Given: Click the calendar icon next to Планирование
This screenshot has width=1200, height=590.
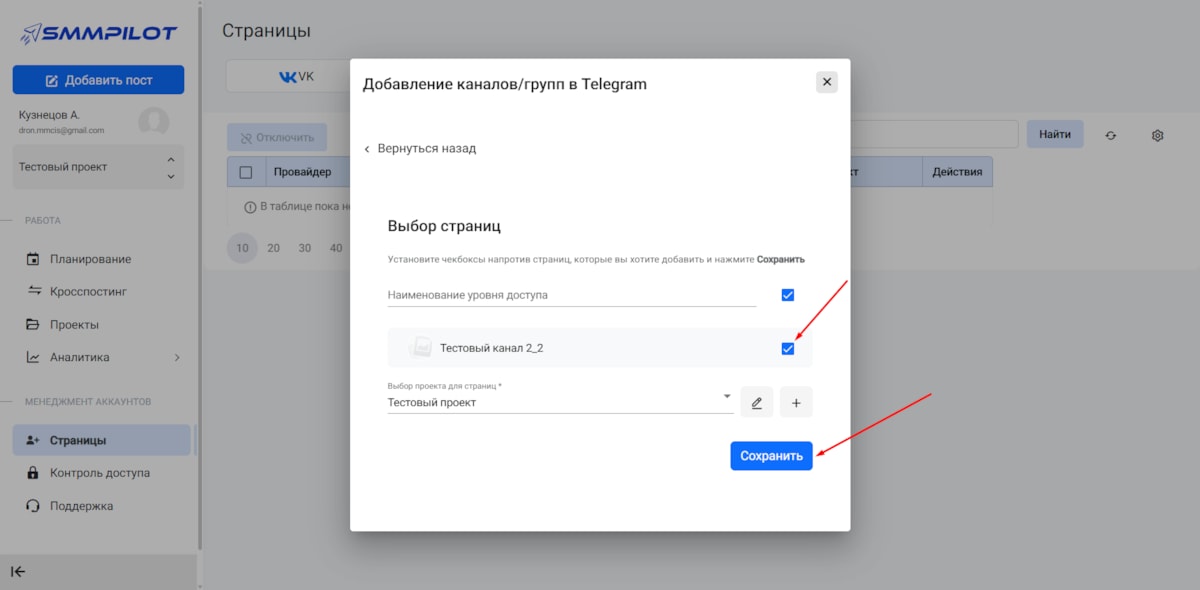Looking at the screenshot, I should point(32,259).
